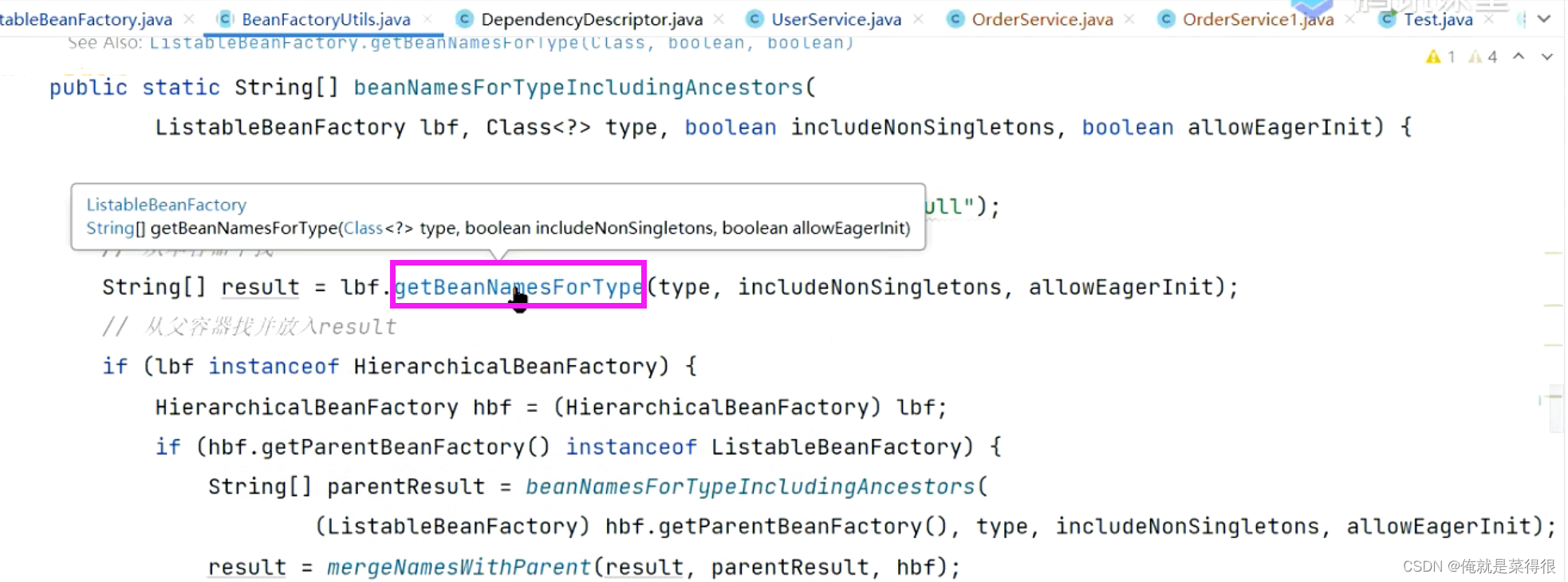
Task: Go to previous highlighted error arrow
Action: click(1519, 57)
